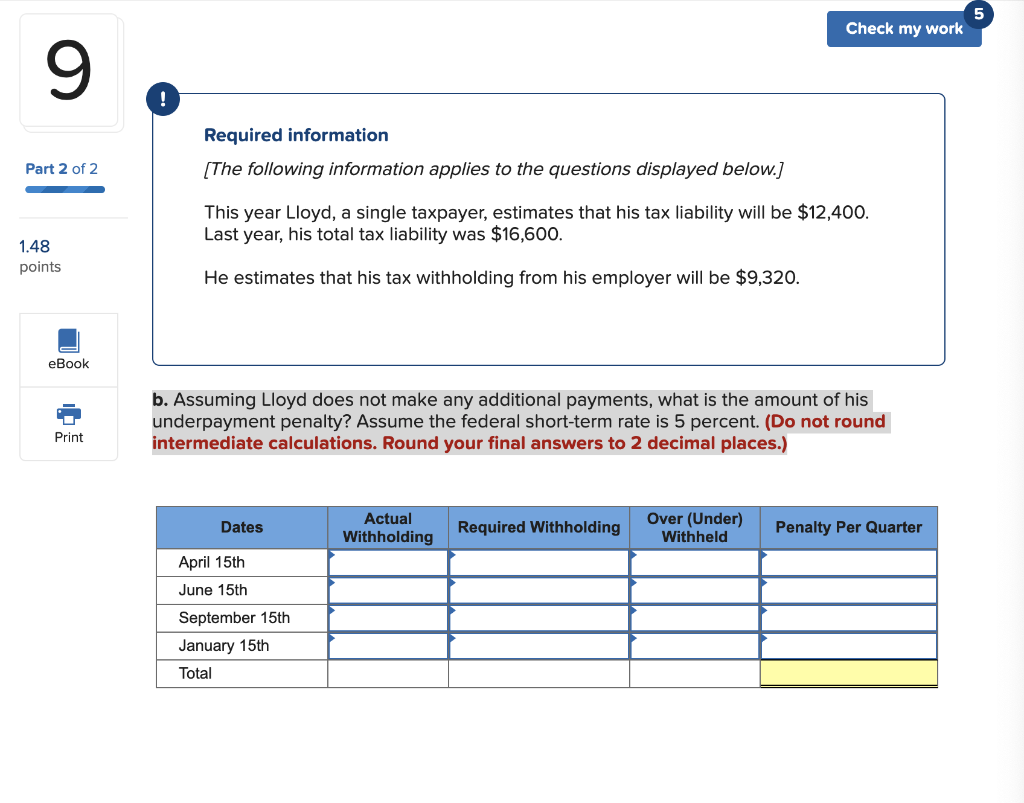Screen dimensions: 1024x803
Task: Open the April 15th Actual Withholding cell marker
Action: (388, 562)
